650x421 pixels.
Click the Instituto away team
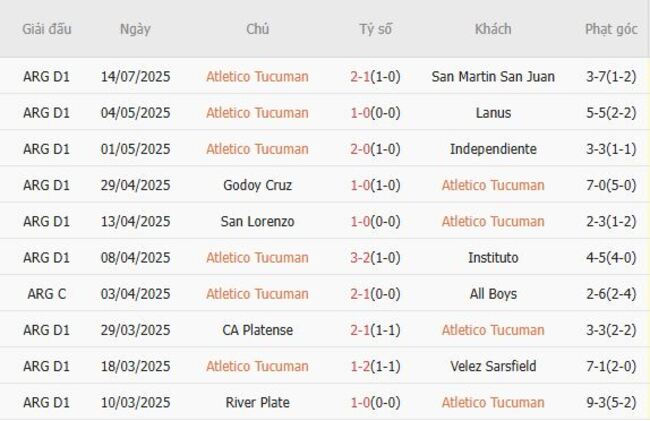tap(493, 258)
